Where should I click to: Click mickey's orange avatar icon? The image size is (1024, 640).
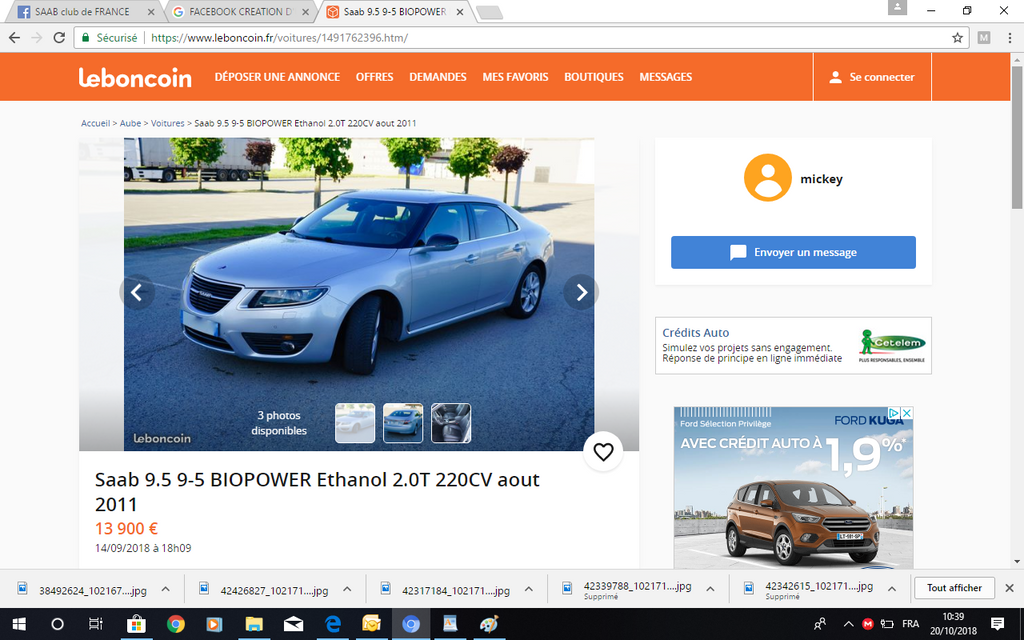coord(767,178)
